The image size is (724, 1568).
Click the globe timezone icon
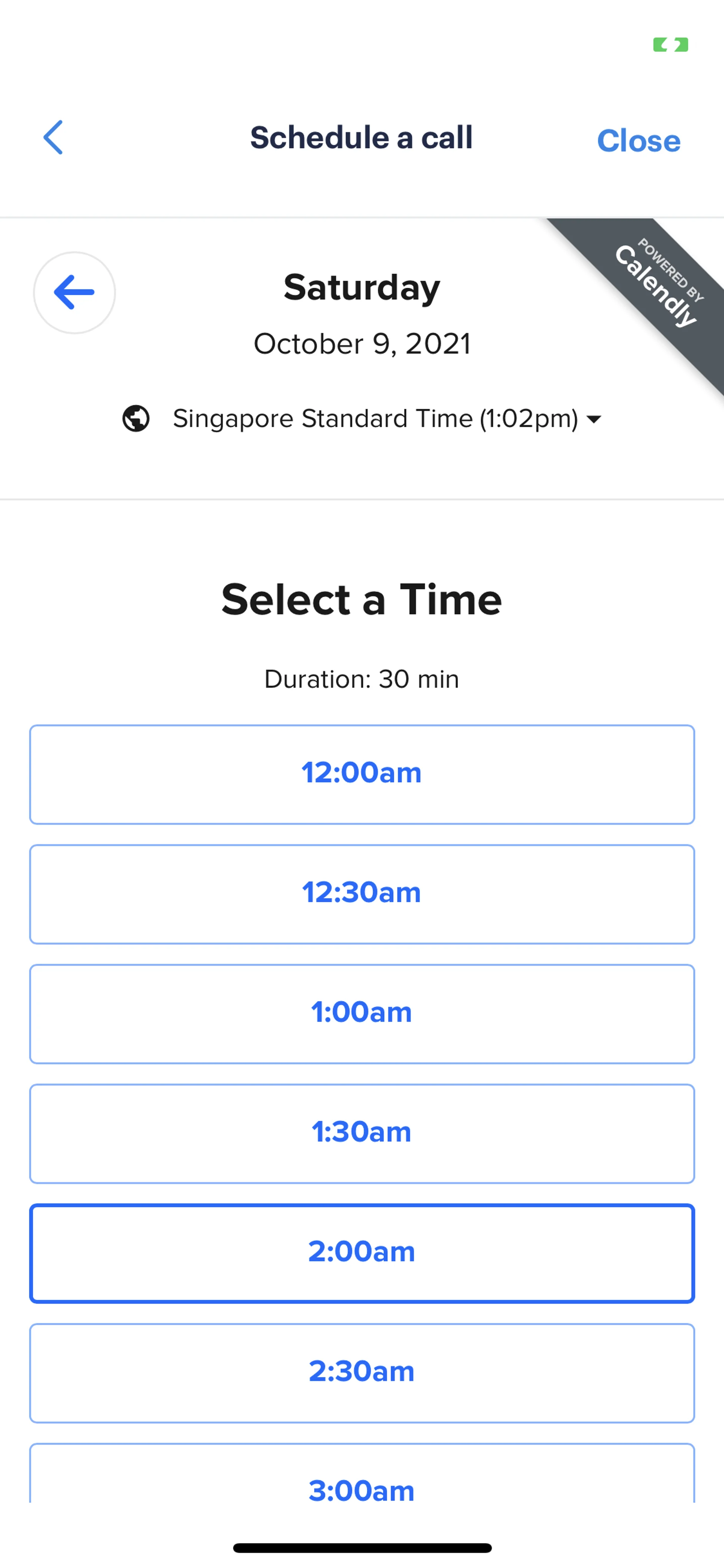click(x=136, y=418)
